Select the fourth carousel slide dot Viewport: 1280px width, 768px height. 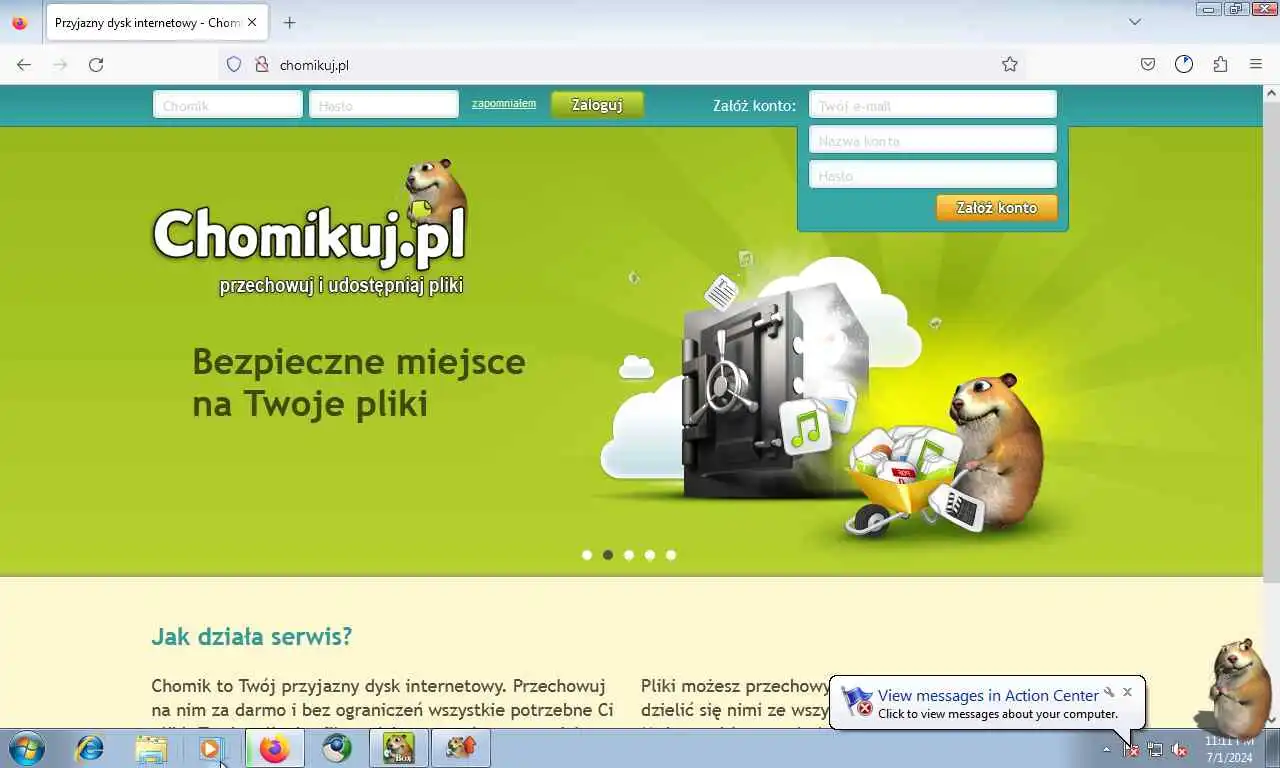click(650, 555)
